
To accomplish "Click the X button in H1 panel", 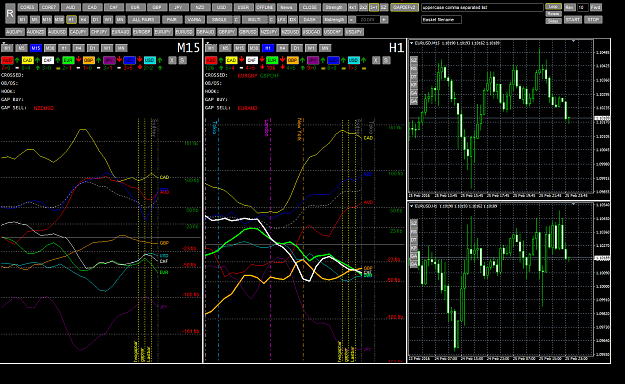I will point(376,60).
